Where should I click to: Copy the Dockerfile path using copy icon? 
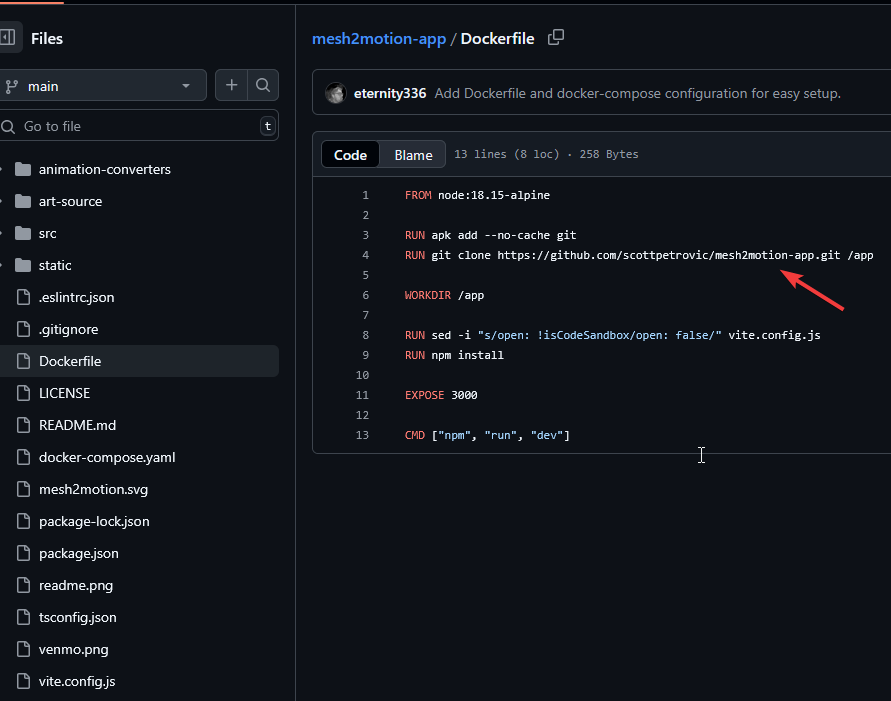click(x=556, y=38)
